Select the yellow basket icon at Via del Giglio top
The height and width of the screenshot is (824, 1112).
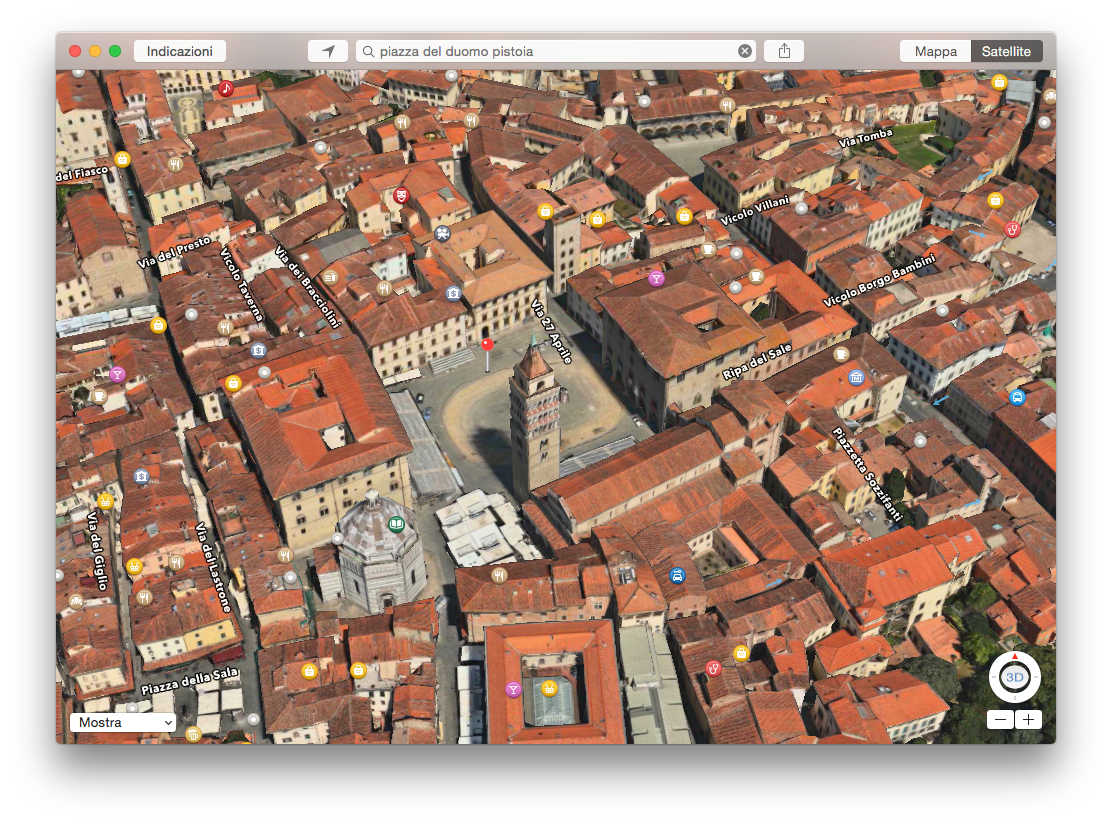point(105,501)
